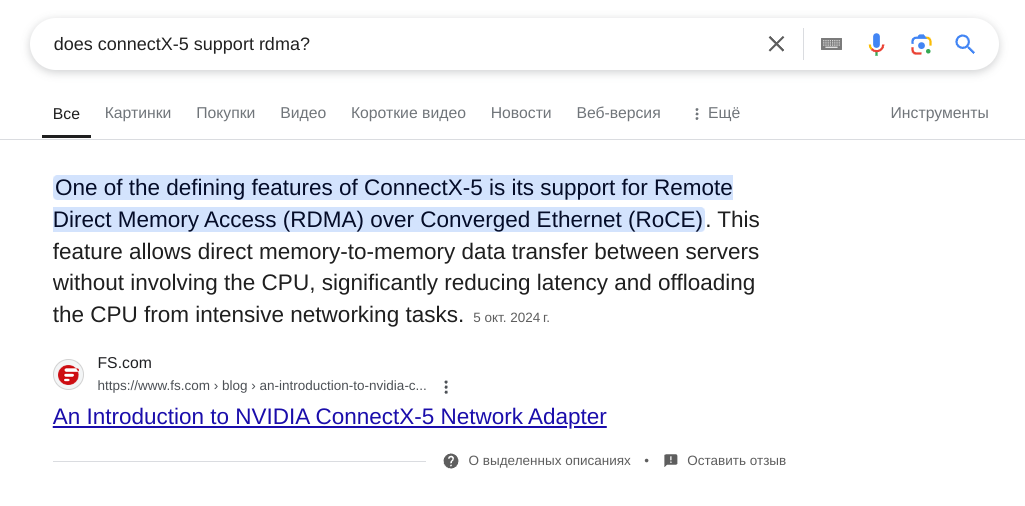Open the Короткие видео tab
Viewport: 1025px width, 506px height.
(408, 113)
